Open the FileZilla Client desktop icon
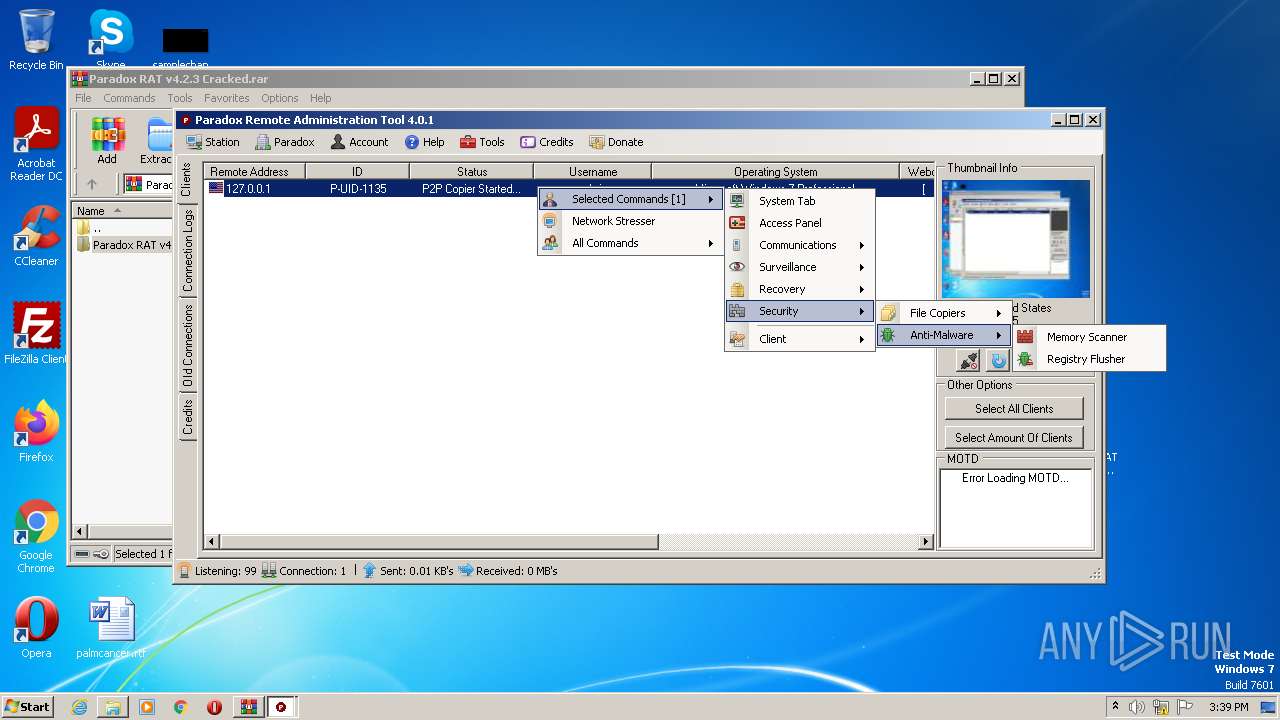This screenshot has width=1280, height=720. 36,334
